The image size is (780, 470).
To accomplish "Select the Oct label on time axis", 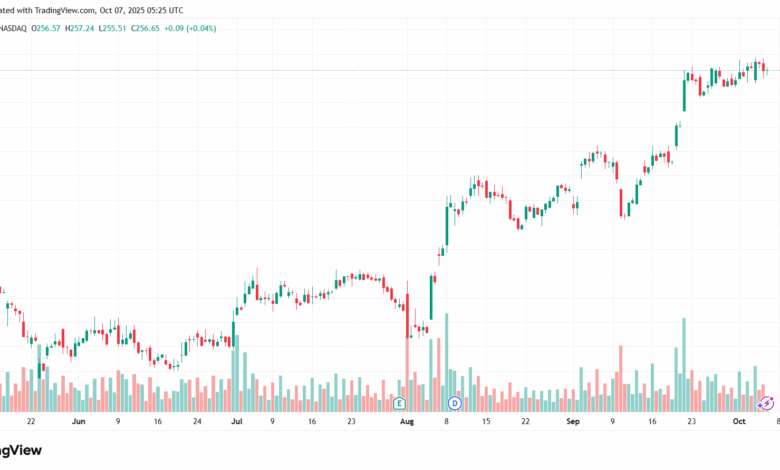I will (x=739, y=423).
